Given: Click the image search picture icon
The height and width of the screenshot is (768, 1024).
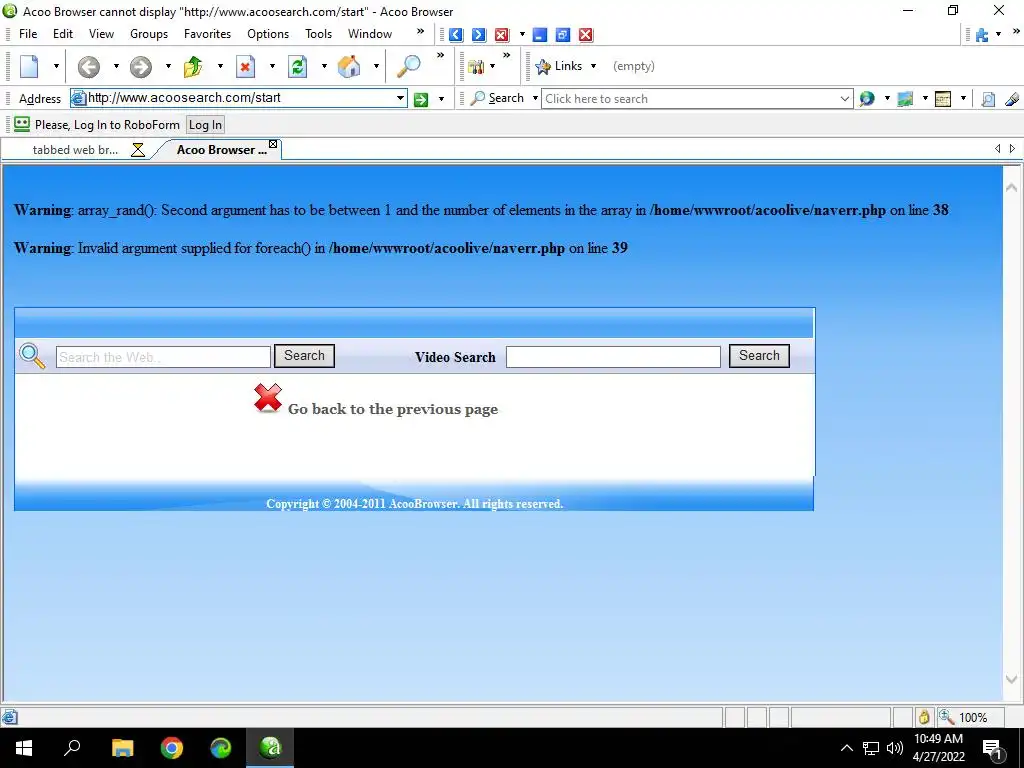Looking at the screenshot, I should [905, 99].
